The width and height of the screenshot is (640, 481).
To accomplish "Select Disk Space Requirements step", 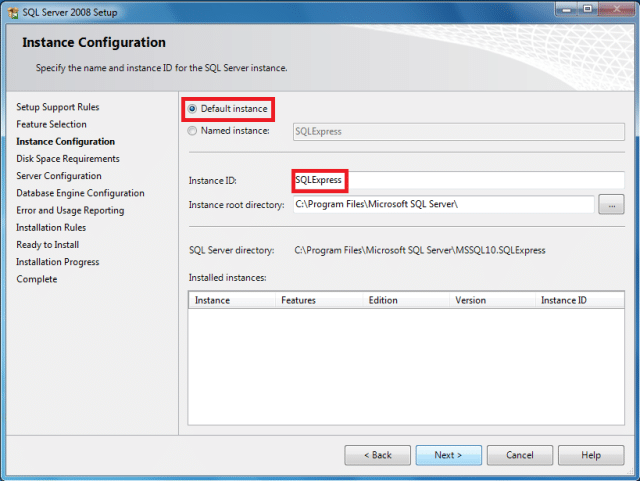I will coord(68,159).
